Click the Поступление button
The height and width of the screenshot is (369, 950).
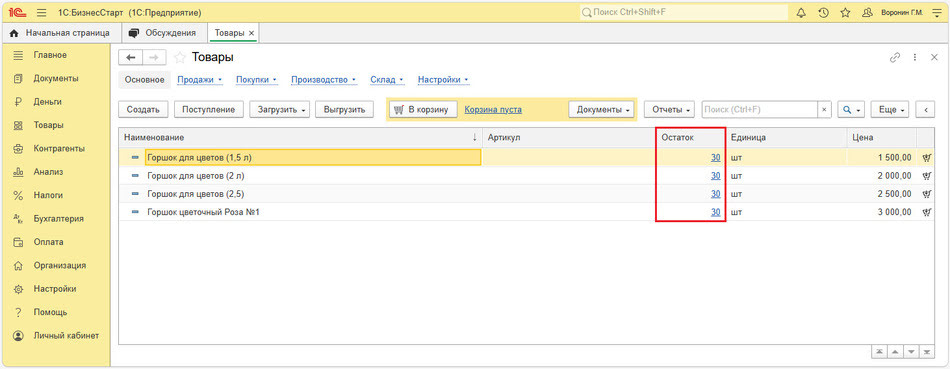point(209,110)
